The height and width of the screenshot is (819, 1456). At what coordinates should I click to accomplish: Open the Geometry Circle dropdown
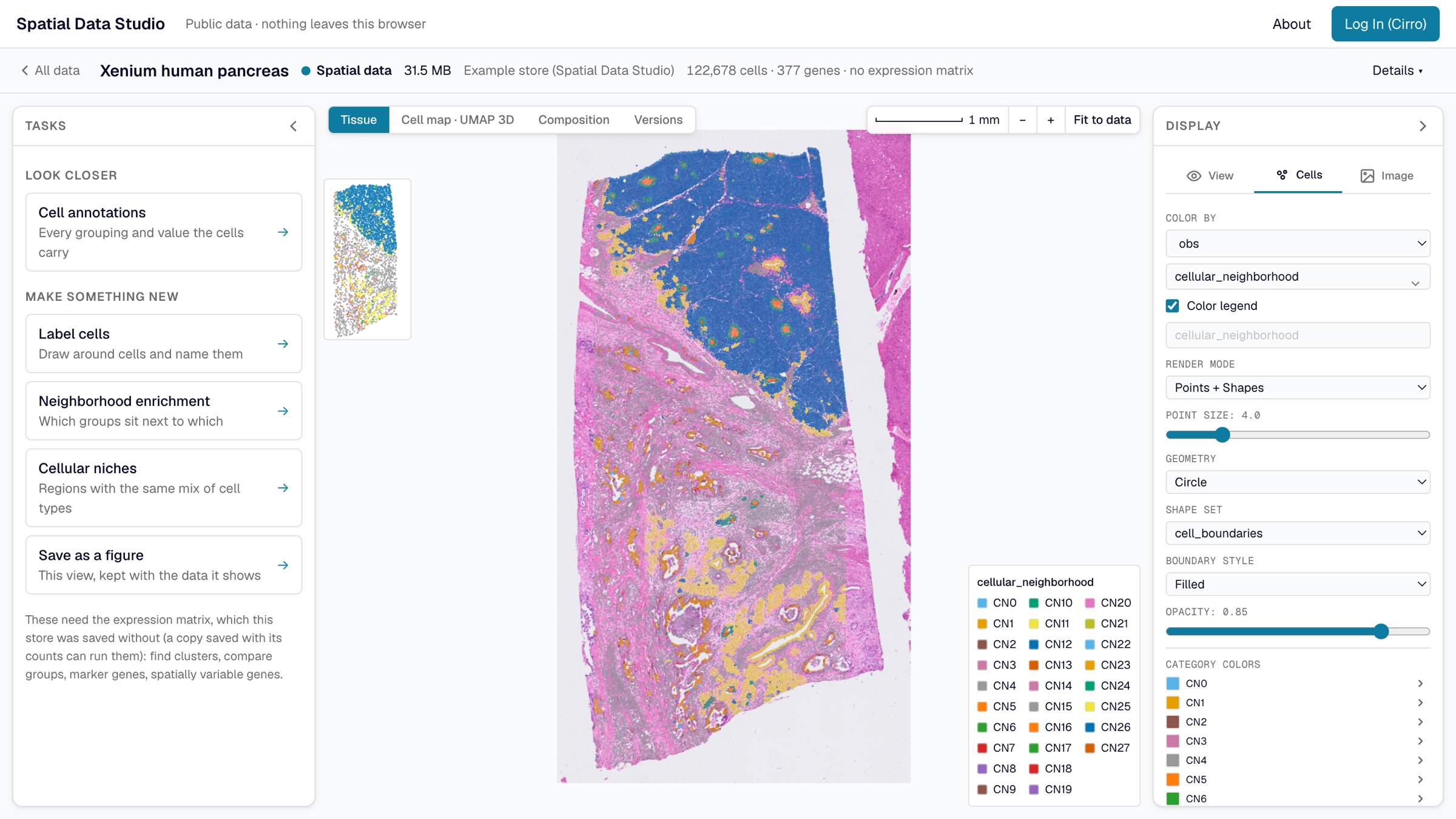1298,482
